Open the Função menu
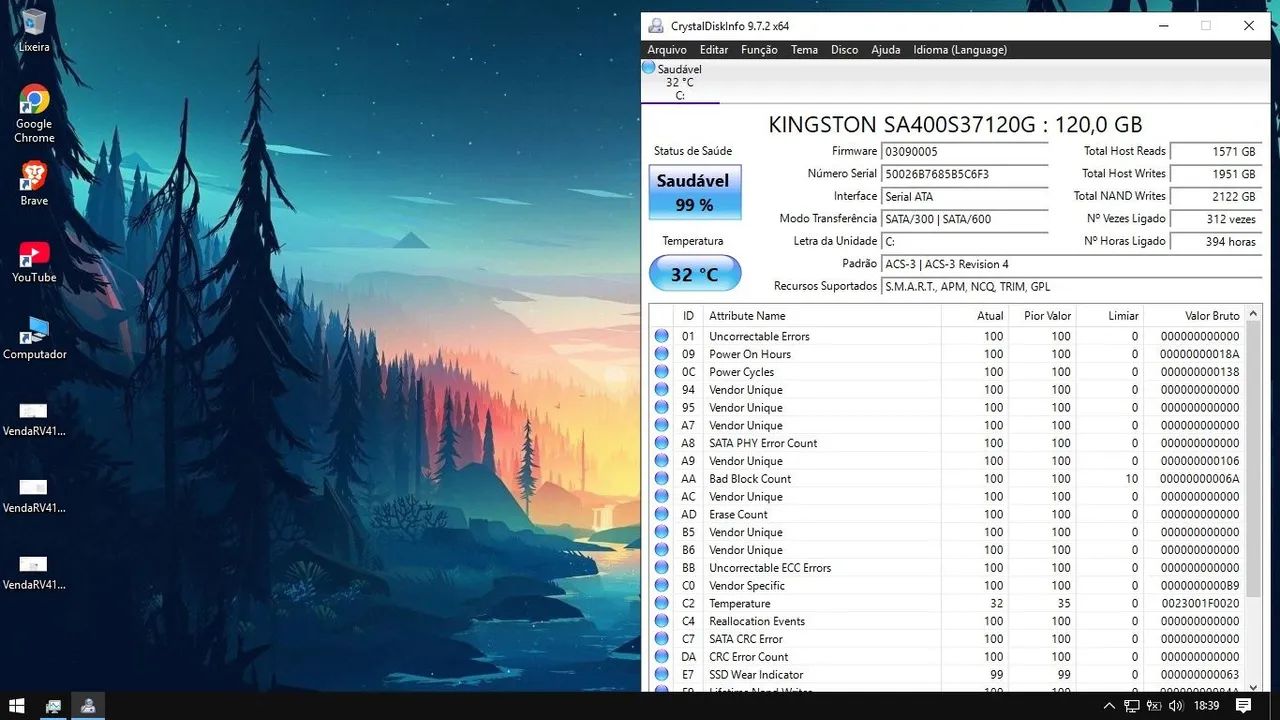Image resolution: width=1280 pixels, height=720 pixels. [759, 50]
